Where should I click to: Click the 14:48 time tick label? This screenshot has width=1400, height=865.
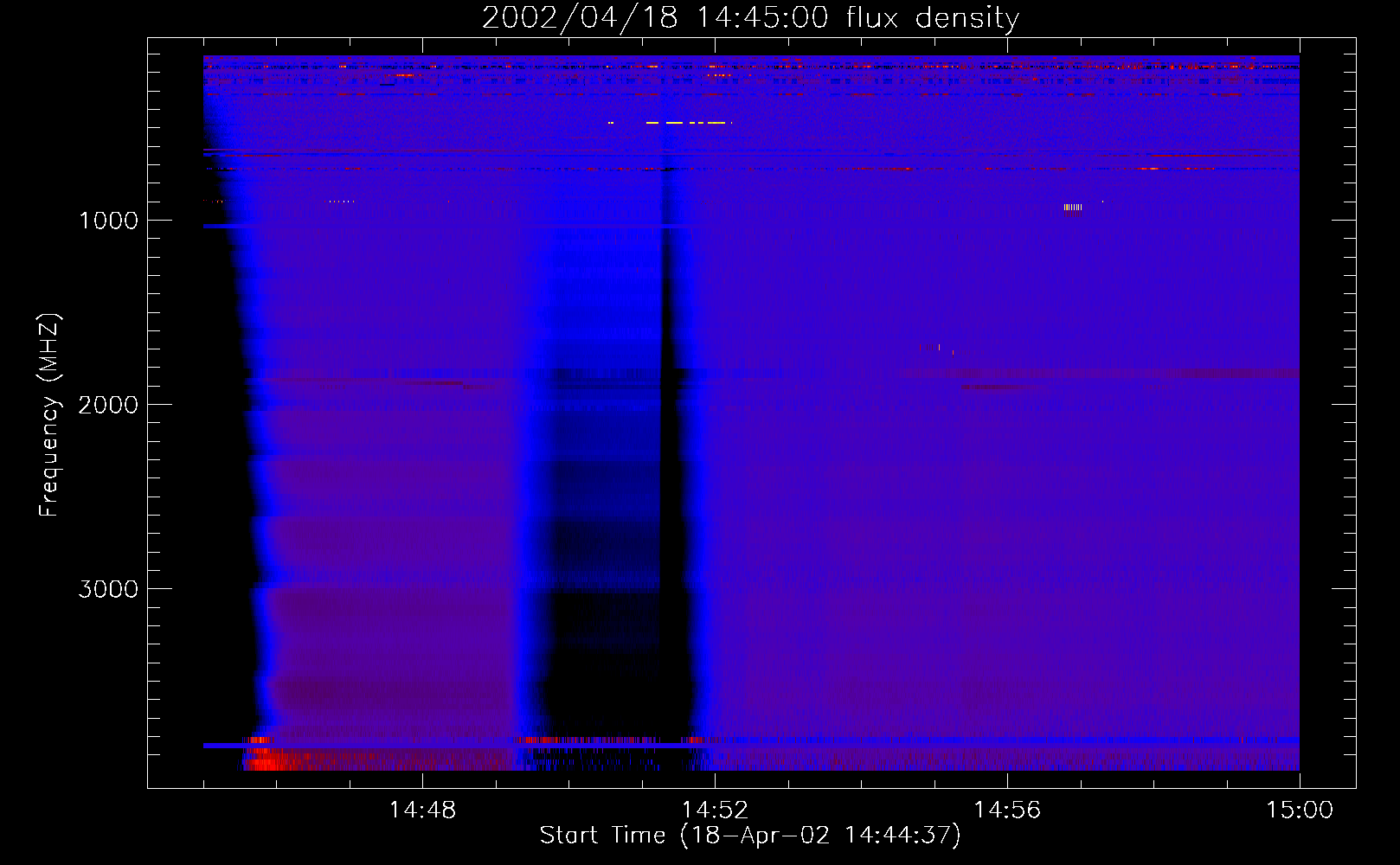tap(422, 811)
